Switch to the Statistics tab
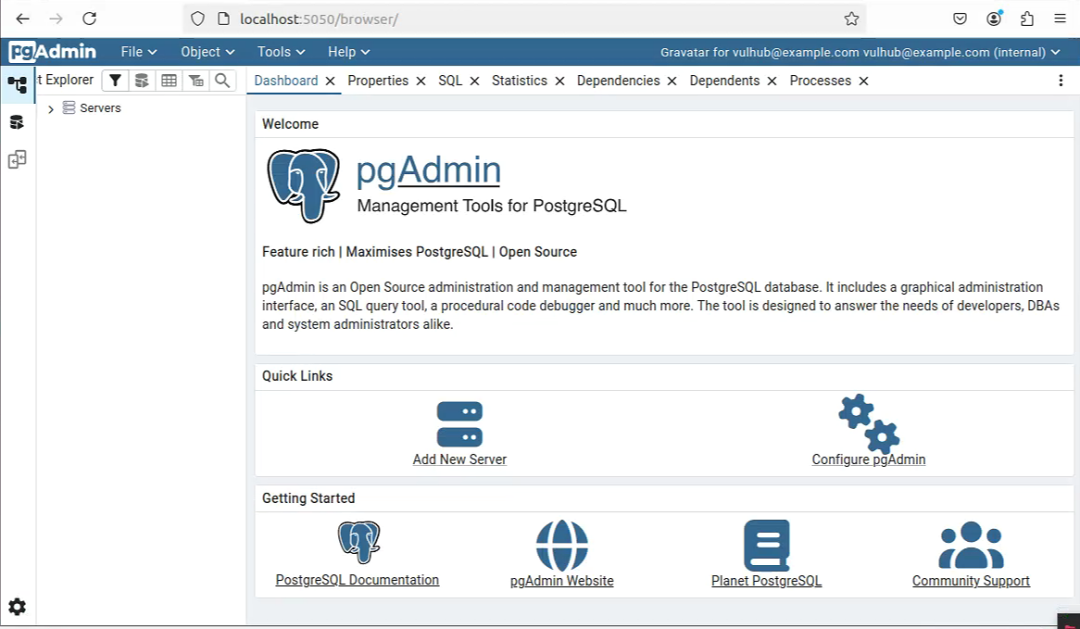This screenshot has height=629, width=1080. click(x=519, y=81)
